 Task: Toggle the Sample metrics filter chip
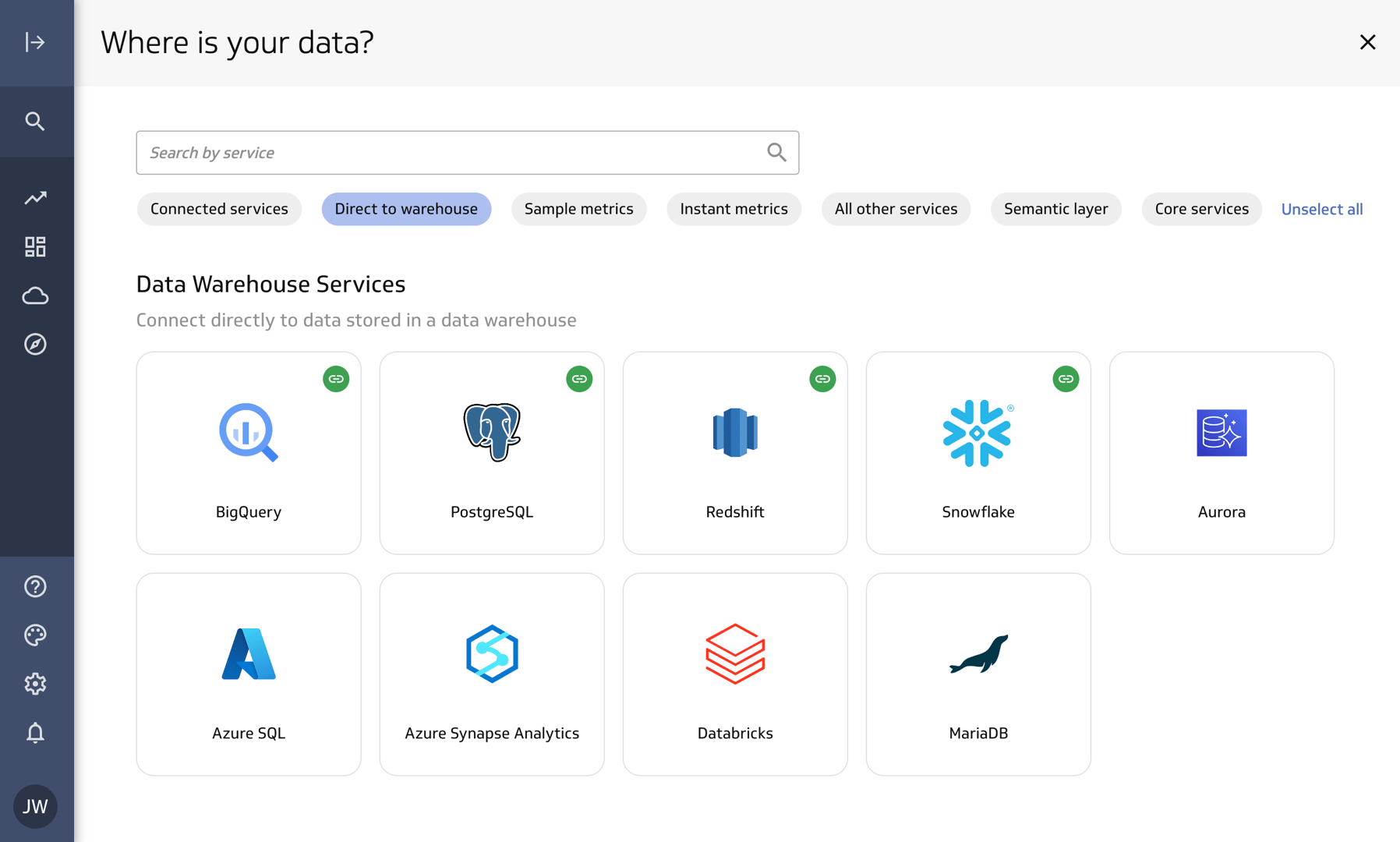[x=578, y=209]
